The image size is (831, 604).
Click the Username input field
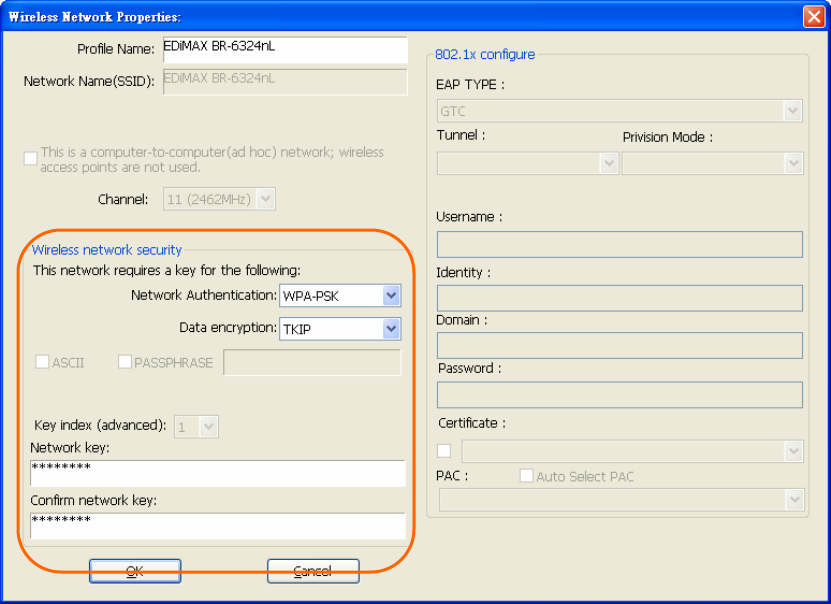[620, 244]
